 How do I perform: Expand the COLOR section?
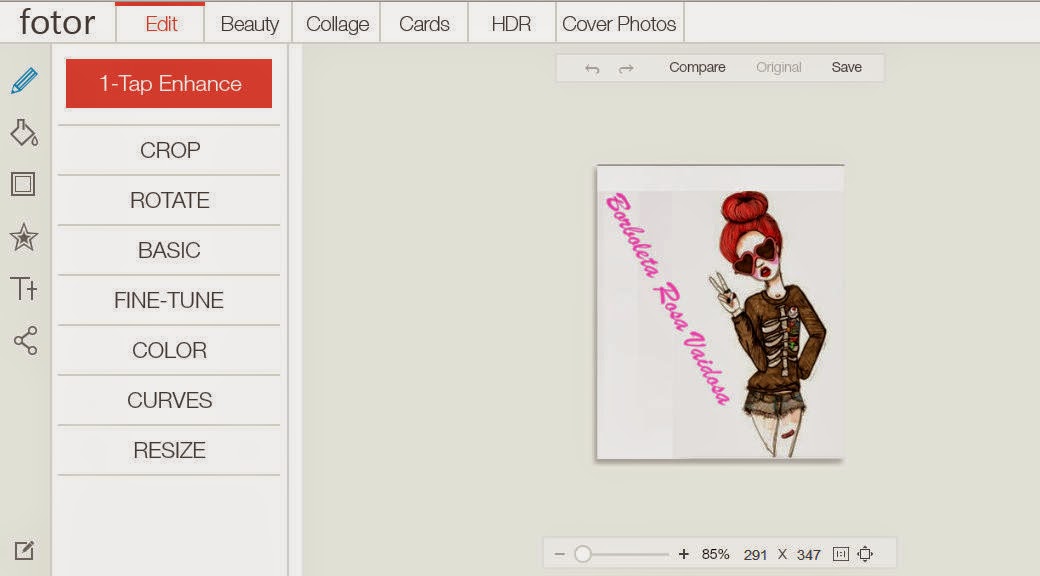[169, 350]
